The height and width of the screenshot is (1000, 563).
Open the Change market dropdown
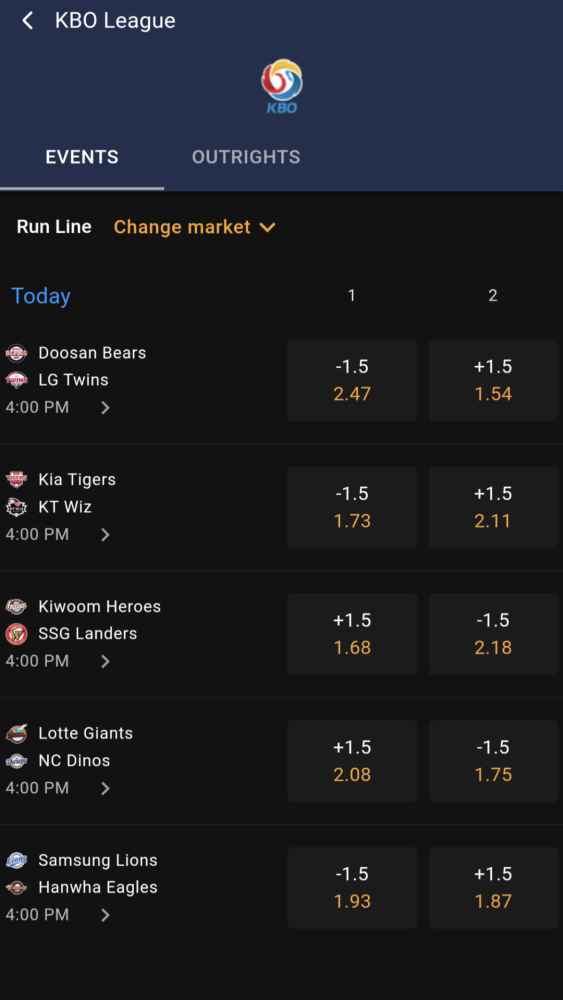pyautogui.click(x=194, y=227)
